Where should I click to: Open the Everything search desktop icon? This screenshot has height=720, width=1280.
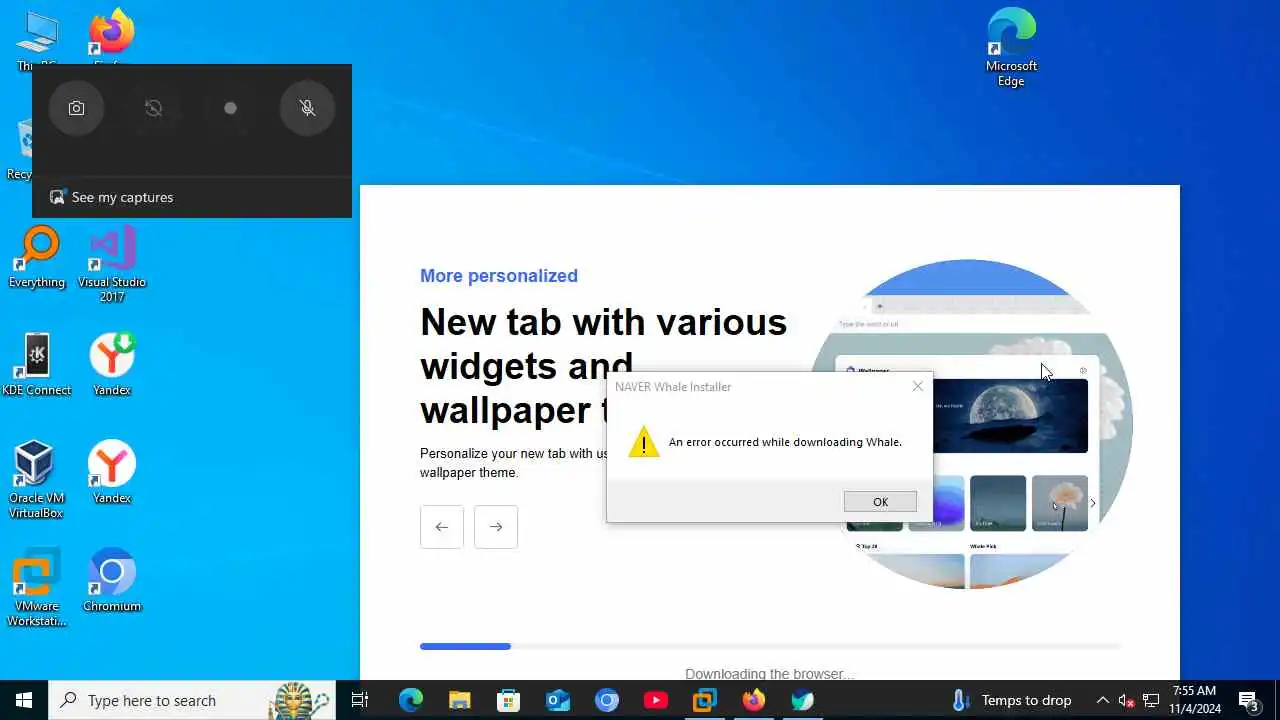coord(37,258)
